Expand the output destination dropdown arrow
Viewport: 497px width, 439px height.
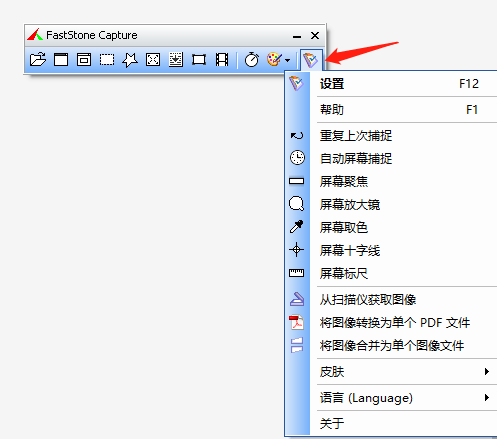(287, 60)
